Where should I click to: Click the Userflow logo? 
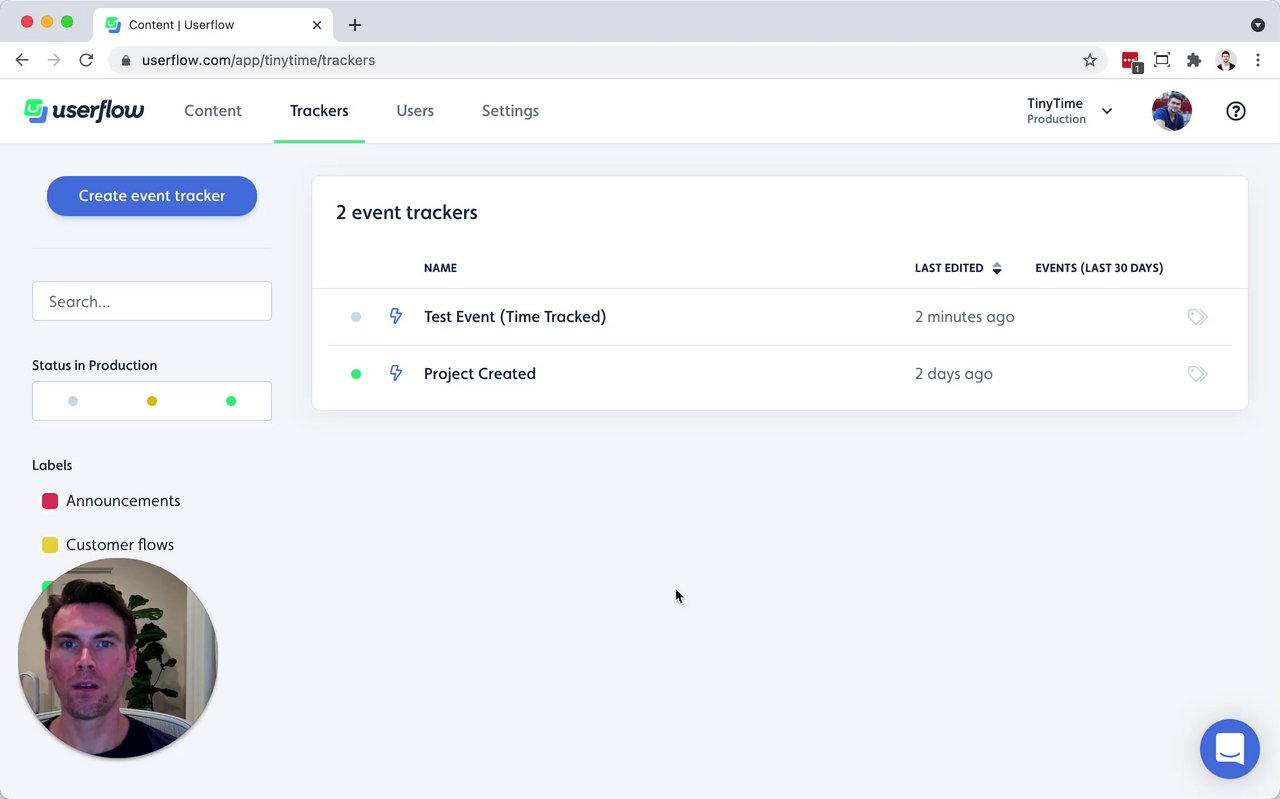pyautogui.click(x=84, y=111)
